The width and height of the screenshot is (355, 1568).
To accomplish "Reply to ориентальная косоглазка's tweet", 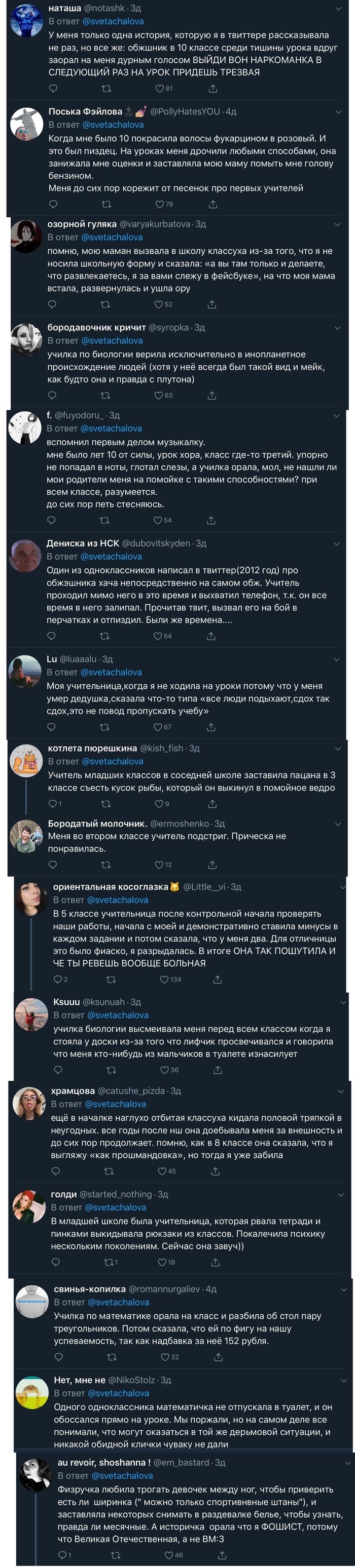I will click(x=58, y=979).
